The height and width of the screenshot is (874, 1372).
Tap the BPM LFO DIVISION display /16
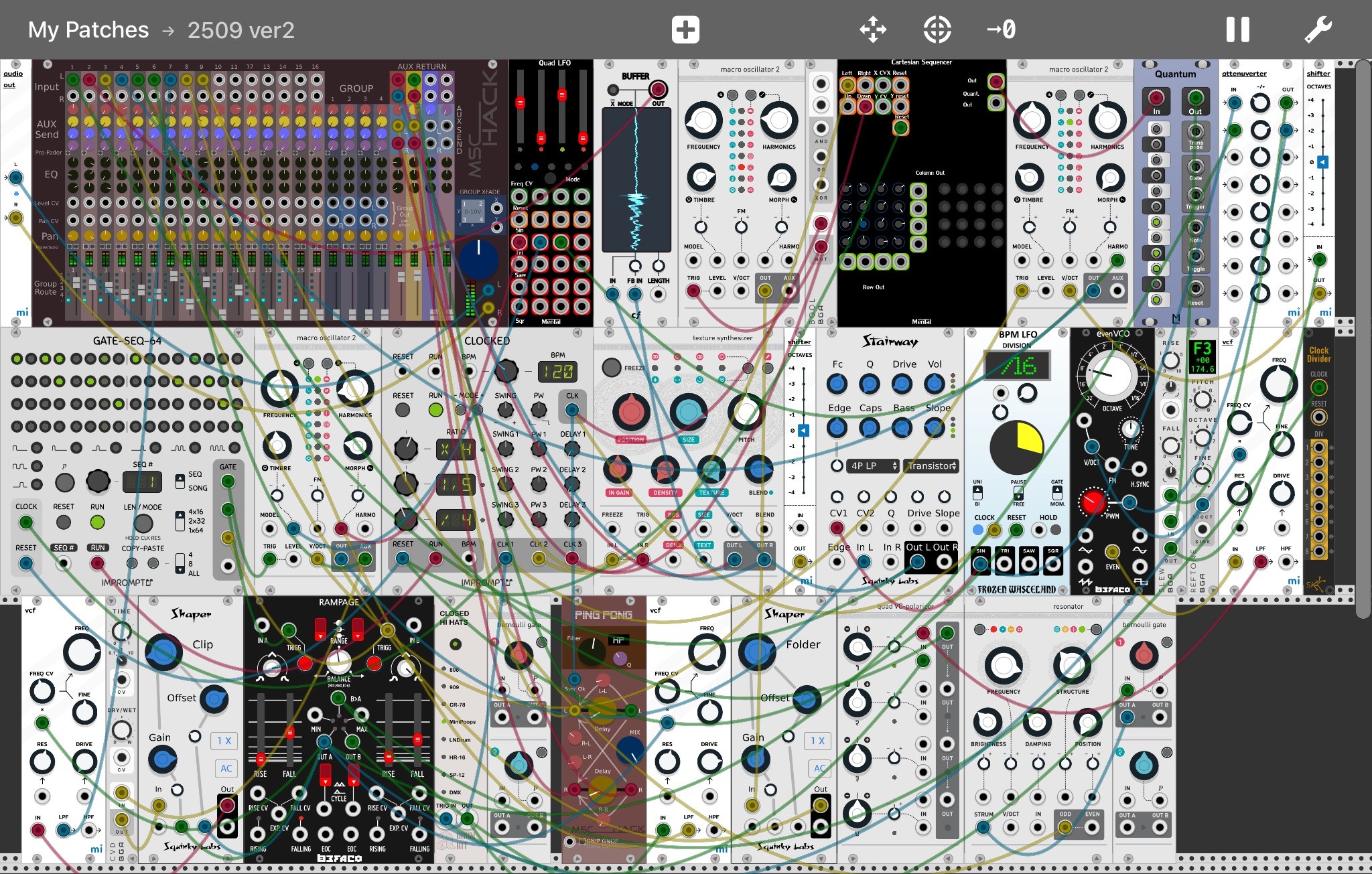coord(1016,366)
